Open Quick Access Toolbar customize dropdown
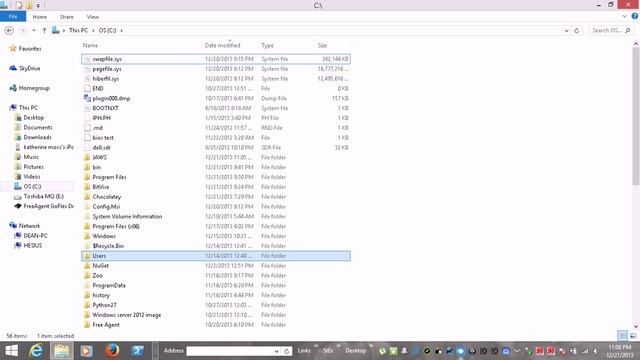The width and height of the screenshot is (640, 360). tap(38, 5)
